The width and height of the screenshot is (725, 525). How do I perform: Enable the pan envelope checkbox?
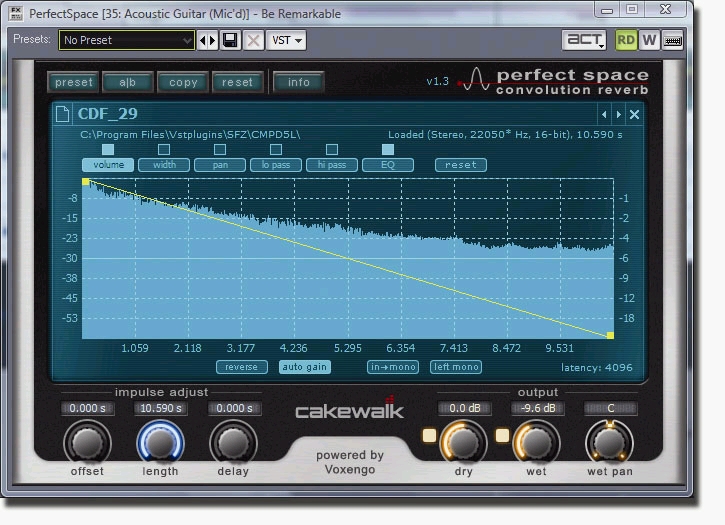220,149
